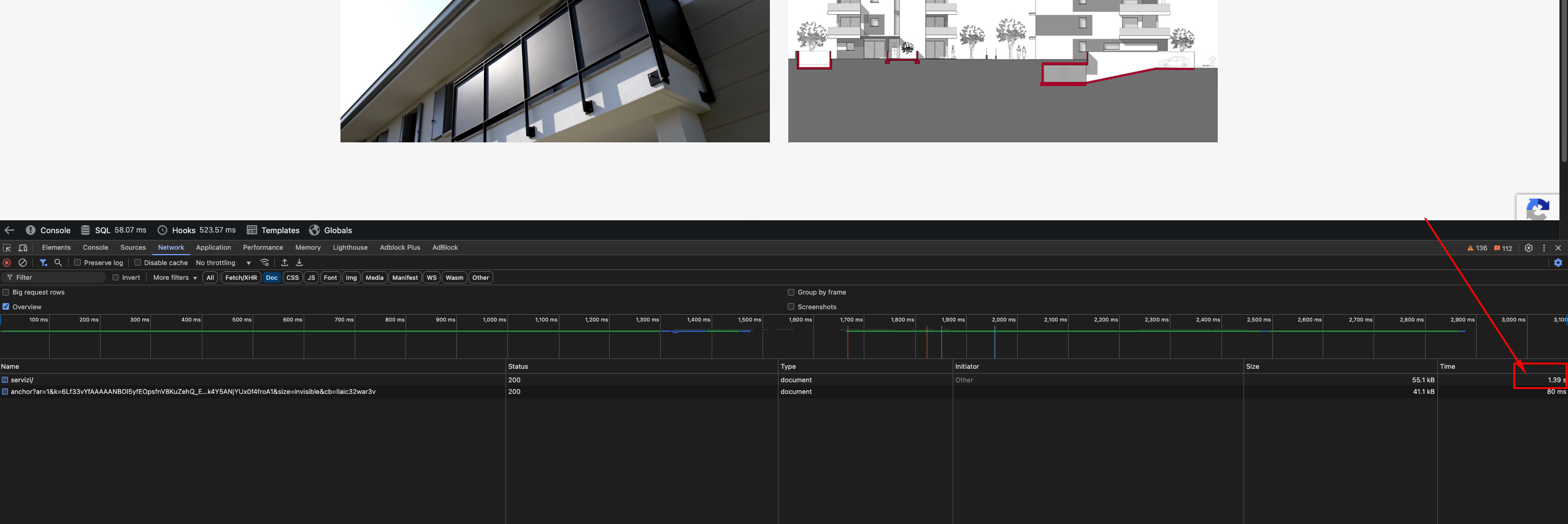Click the Import HAR upload icon

(x=285, y=263)
